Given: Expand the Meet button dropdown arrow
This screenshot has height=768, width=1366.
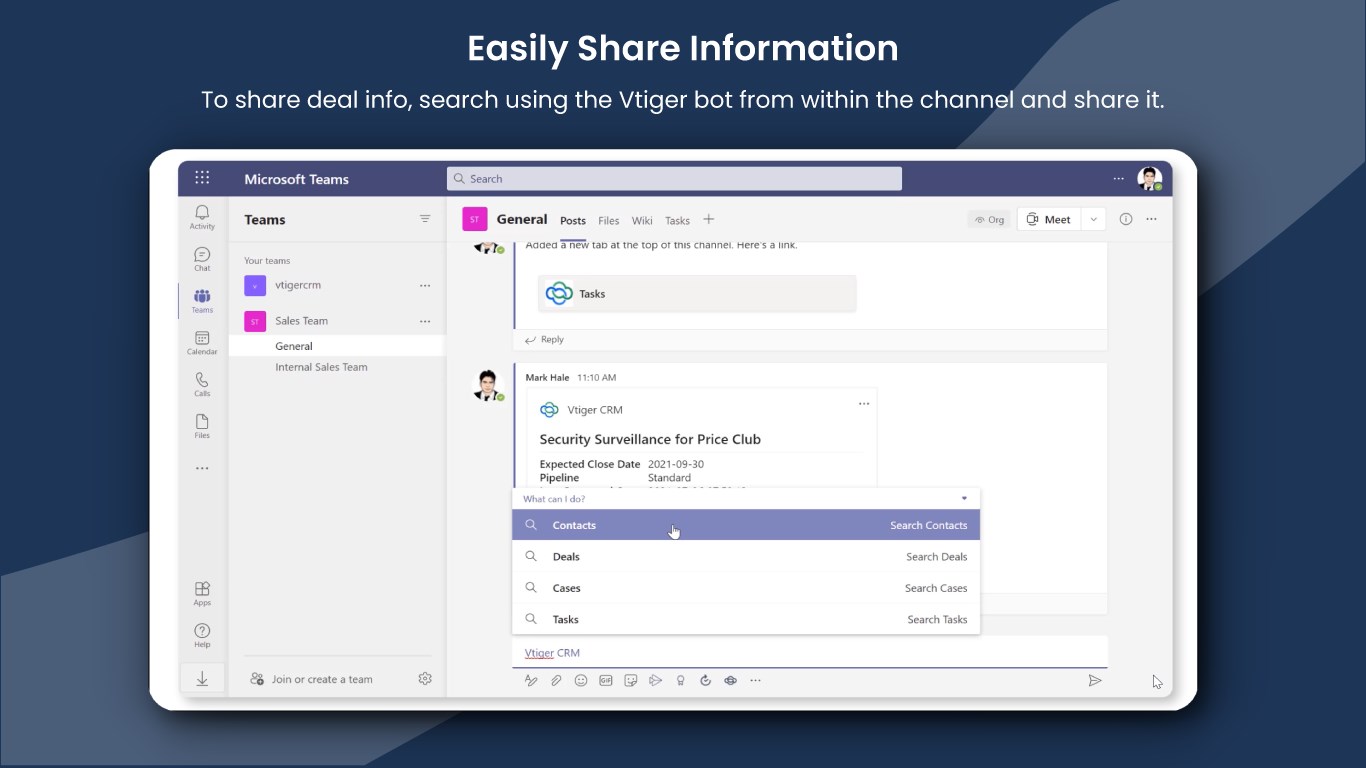Looking at the screenshot, I should tap(1093, 219).
